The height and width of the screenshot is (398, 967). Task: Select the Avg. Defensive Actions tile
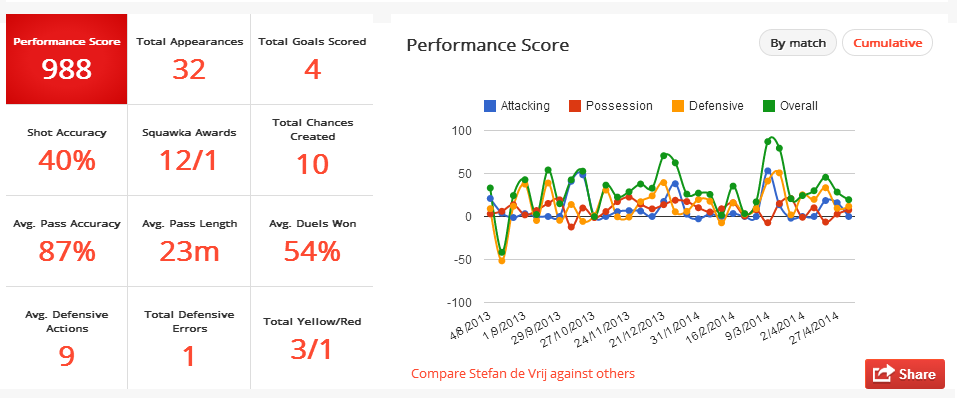coord(67,338)
